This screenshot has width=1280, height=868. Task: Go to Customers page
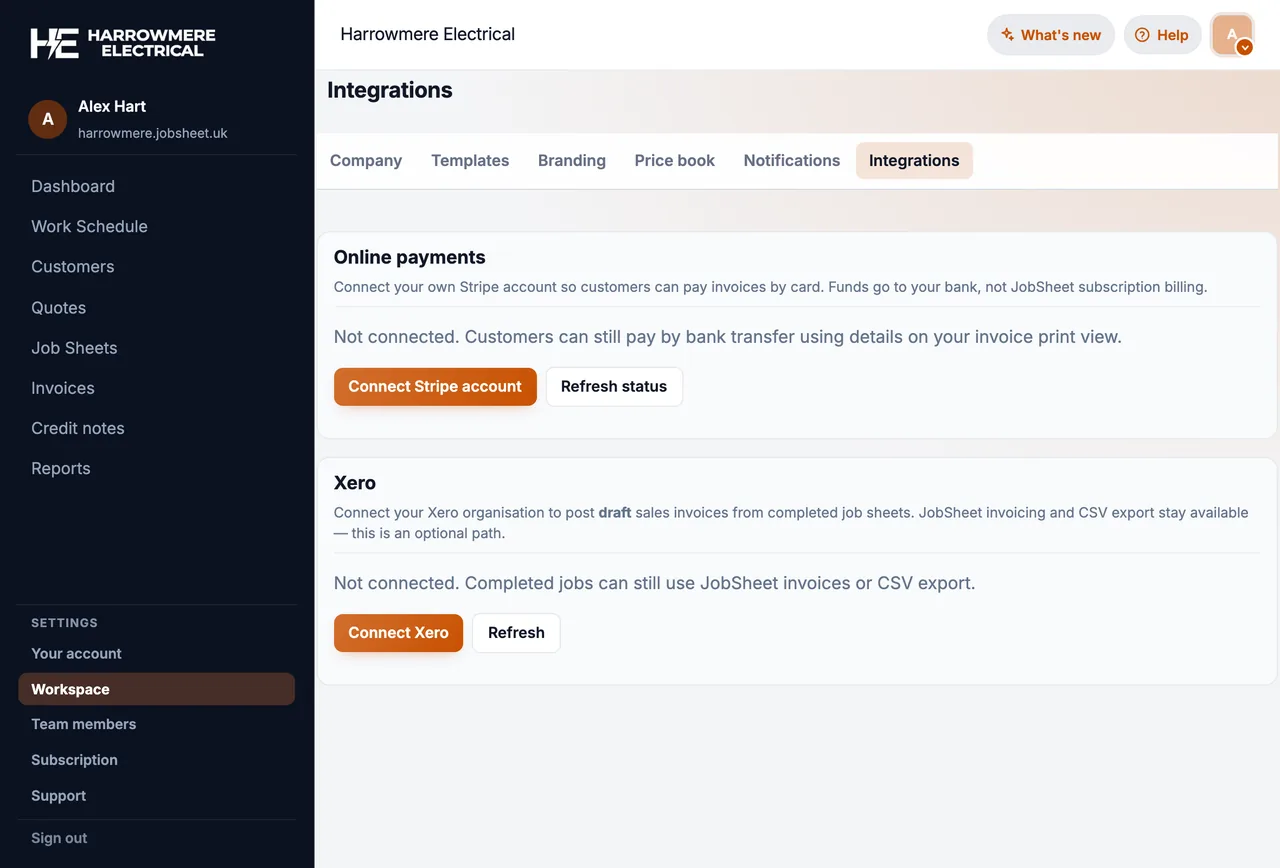pyautogui.click(x=73, y=267)
